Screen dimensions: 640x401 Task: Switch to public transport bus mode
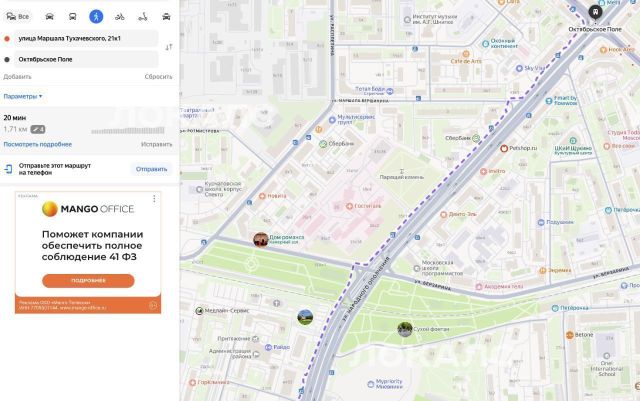pyautogui.click(x=72, y=16)
